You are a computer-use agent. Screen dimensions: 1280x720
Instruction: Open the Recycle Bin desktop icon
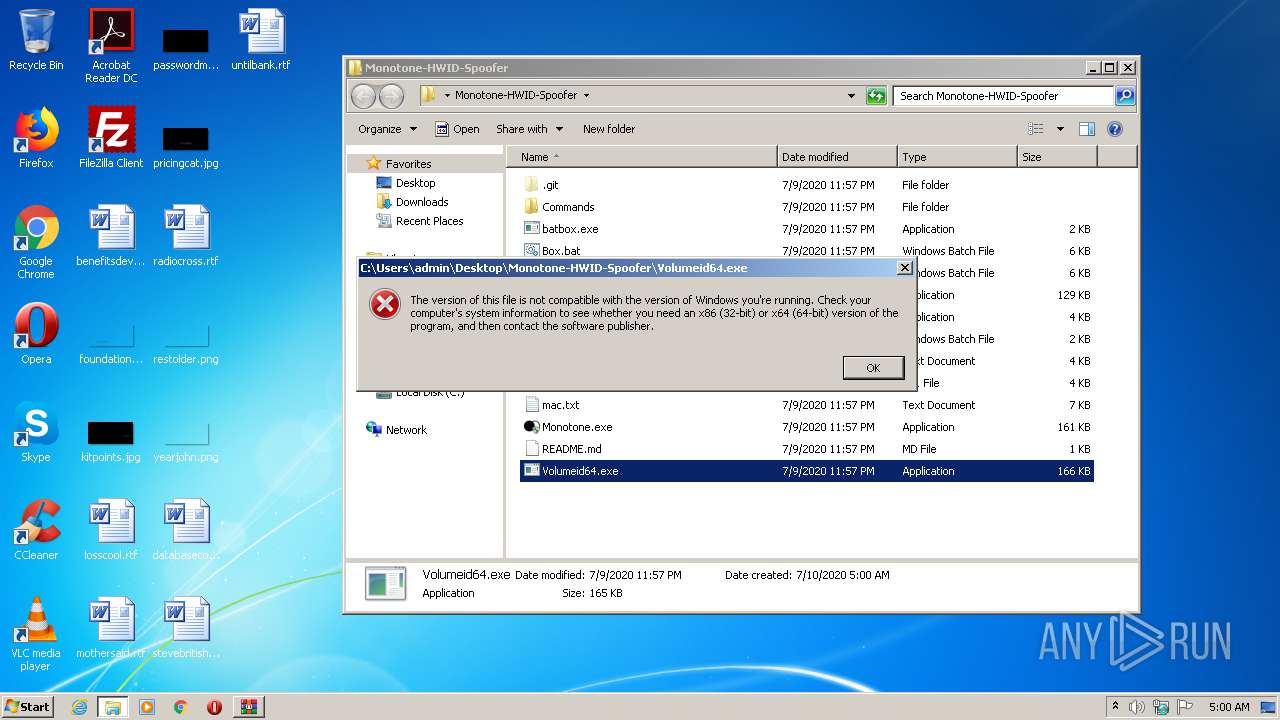click(x=36, y=40)
